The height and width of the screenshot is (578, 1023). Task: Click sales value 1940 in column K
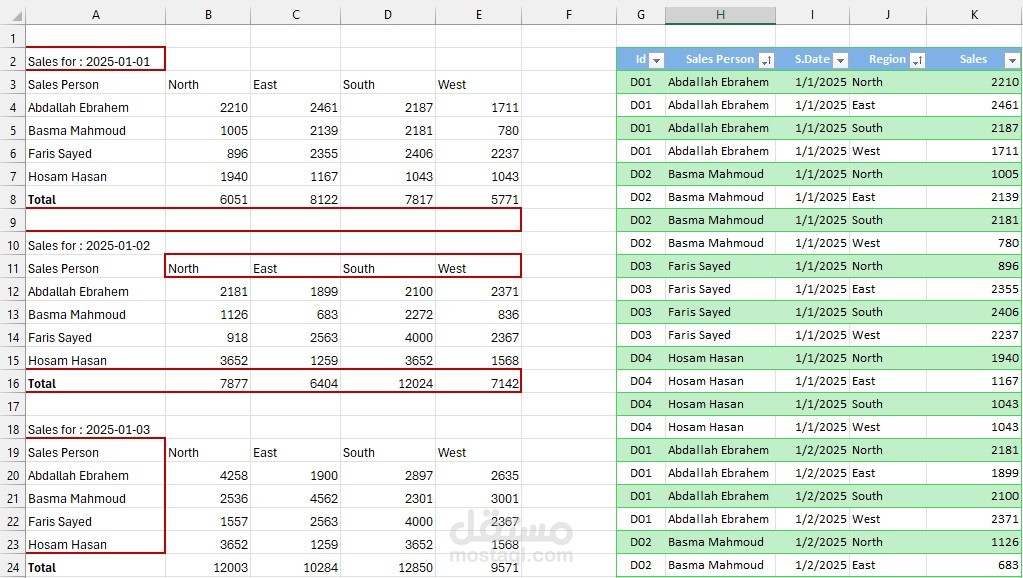[1005, 358]
